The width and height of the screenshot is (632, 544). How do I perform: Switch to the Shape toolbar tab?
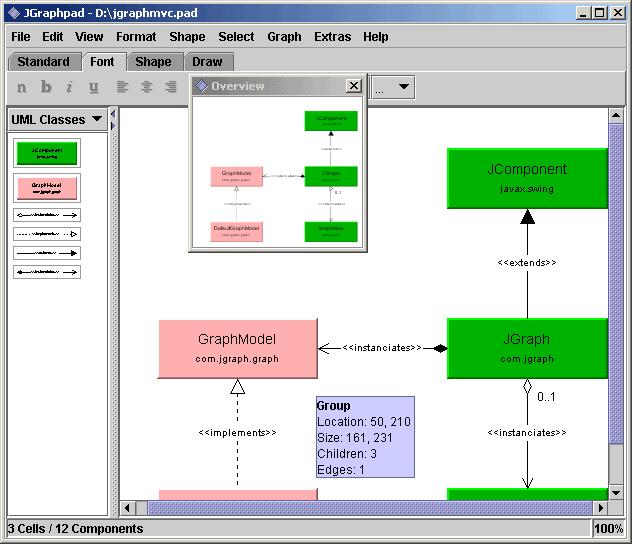pos(154,62)
